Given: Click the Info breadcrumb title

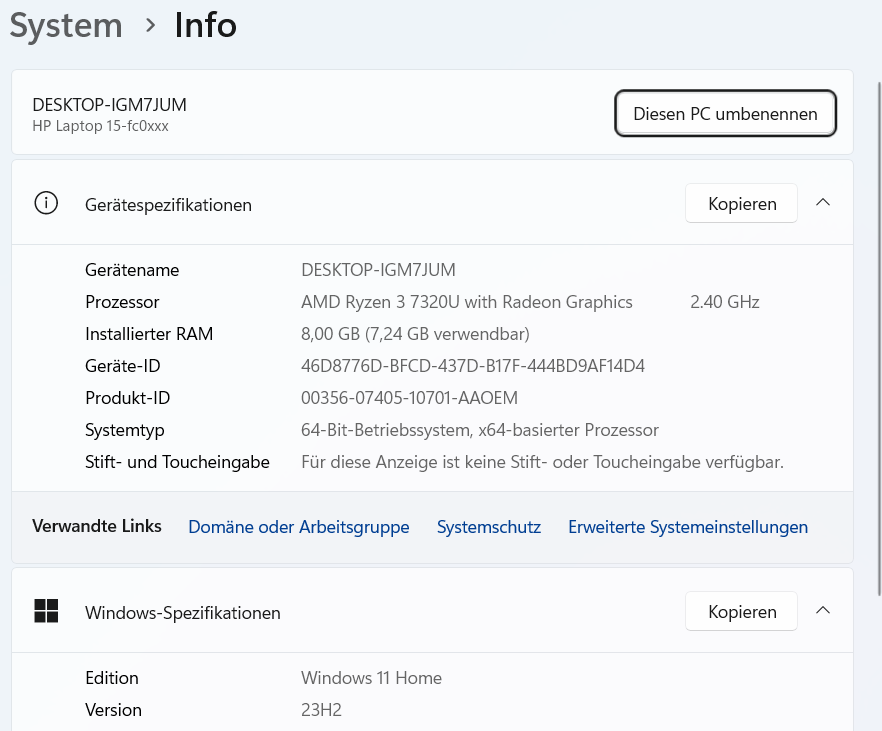Looking at the screenshot, I should (205, 25).
